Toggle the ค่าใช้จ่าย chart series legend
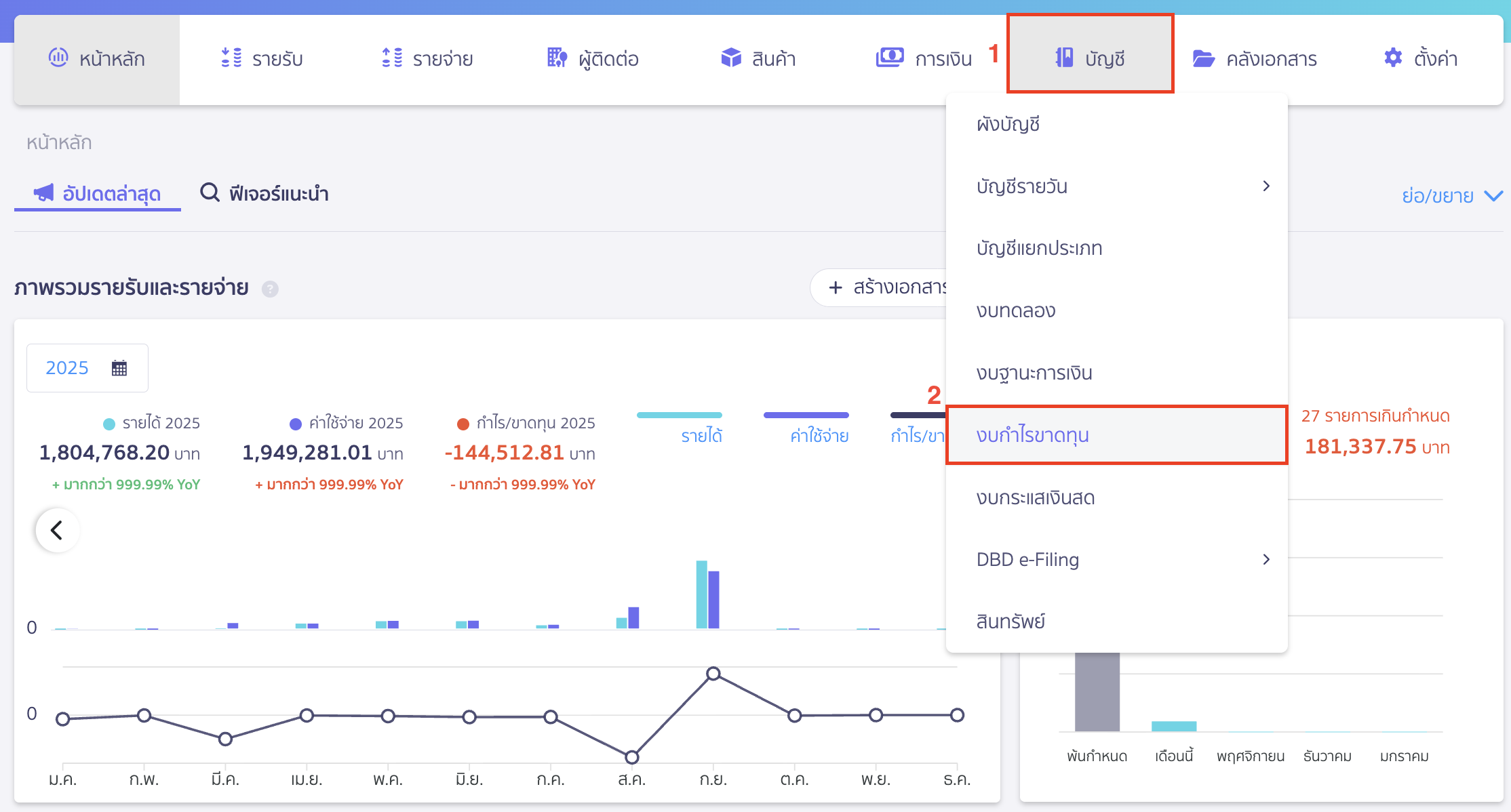The width and height of the screenshot is (1511, 812). coord(819,435)
